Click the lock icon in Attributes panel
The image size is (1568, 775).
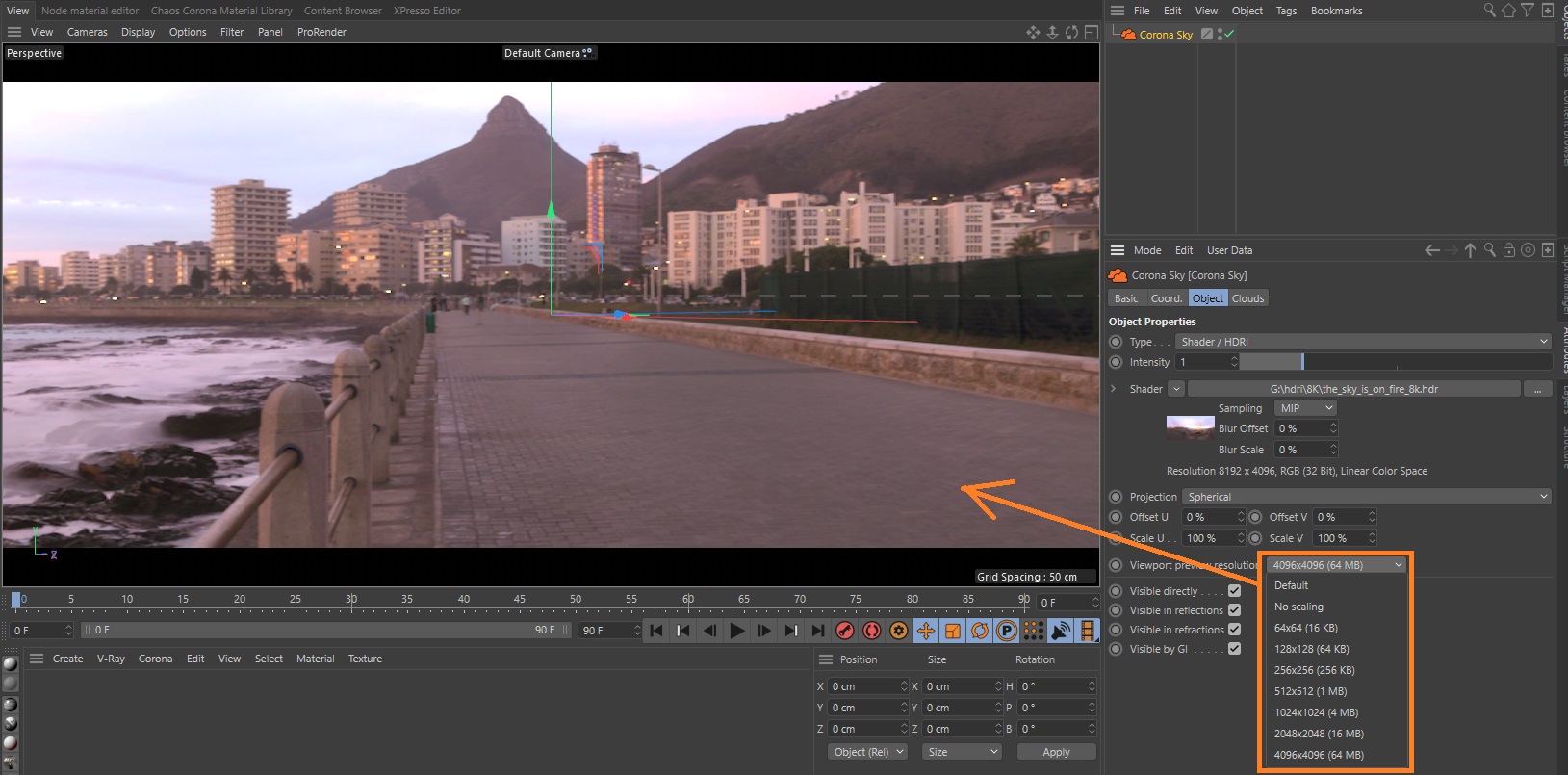(x=1508, y=250)
